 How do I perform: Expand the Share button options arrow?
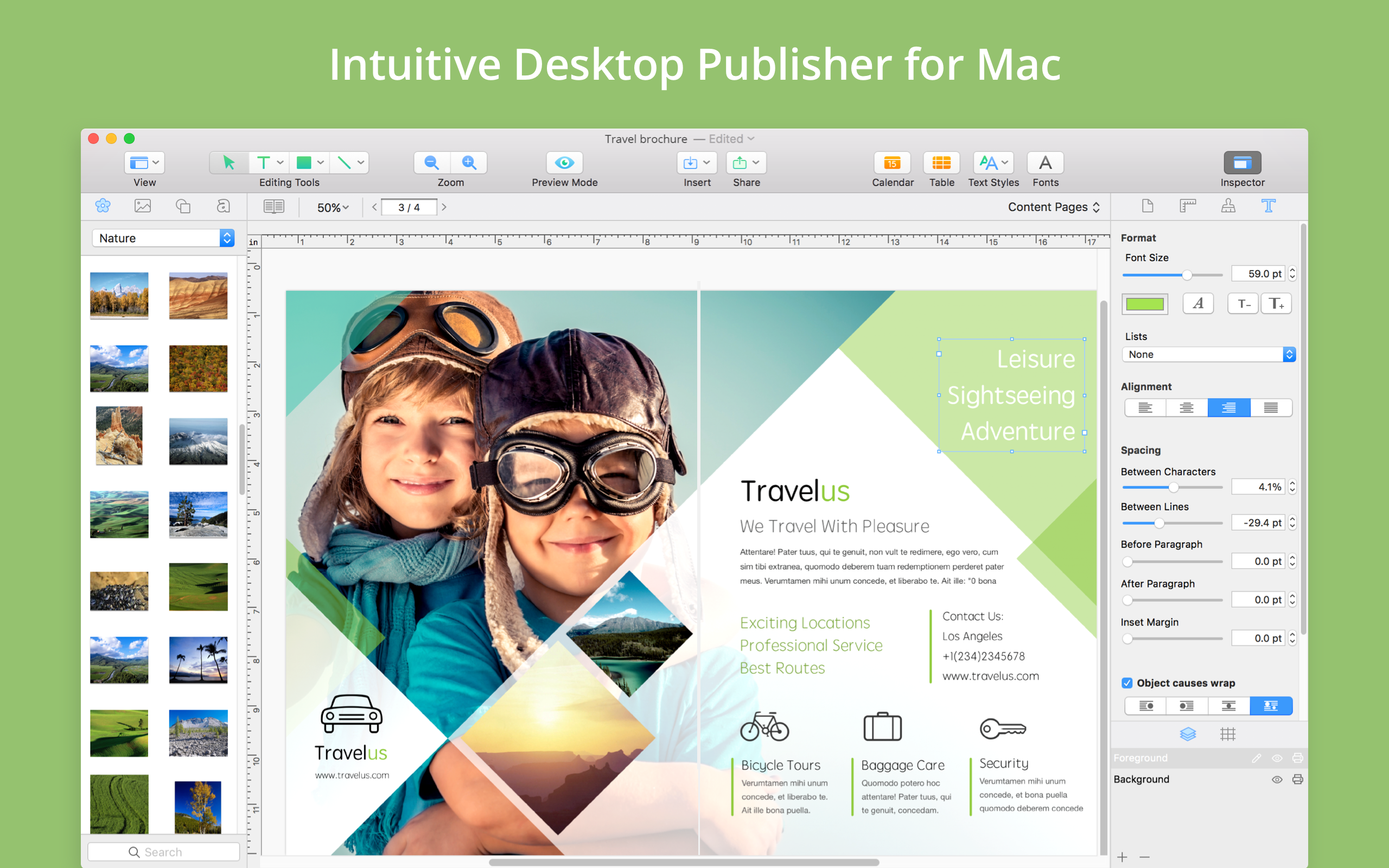pos(755,162)
